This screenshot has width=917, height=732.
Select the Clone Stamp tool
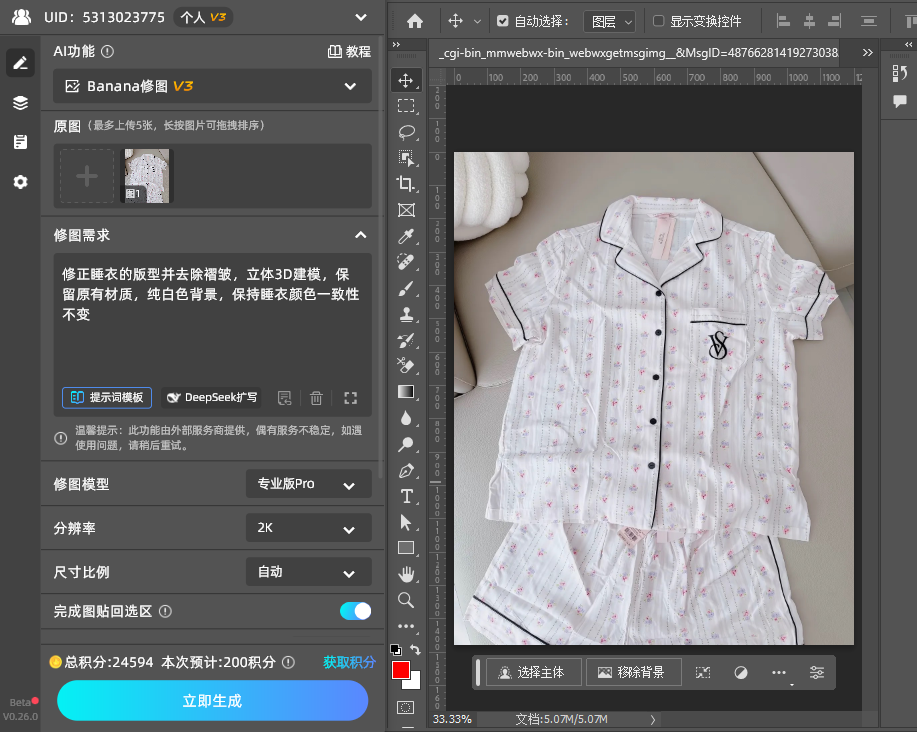[406, 315]
